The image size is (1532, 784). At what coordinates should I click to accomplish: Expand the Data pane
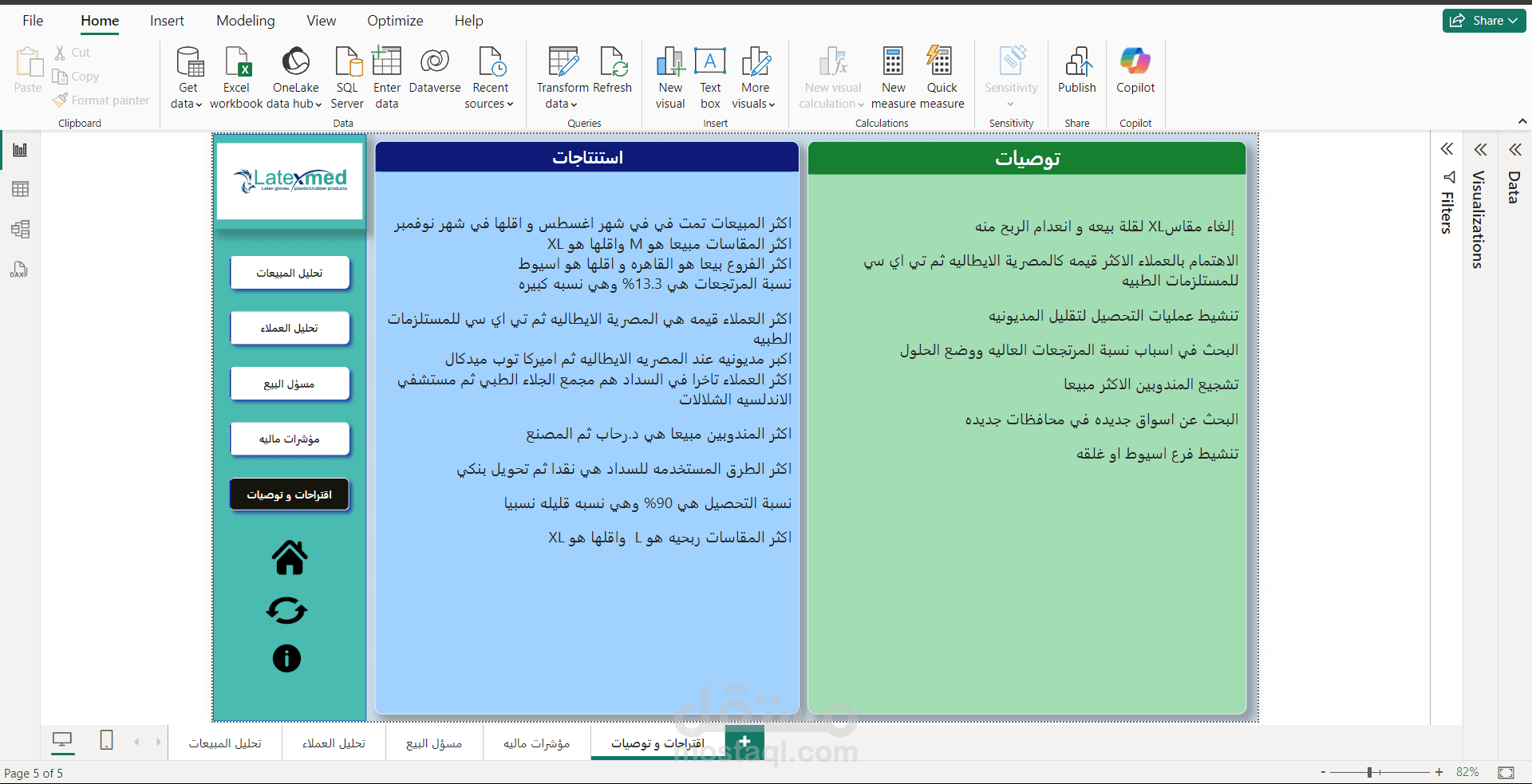click(x=1515, y=149)
